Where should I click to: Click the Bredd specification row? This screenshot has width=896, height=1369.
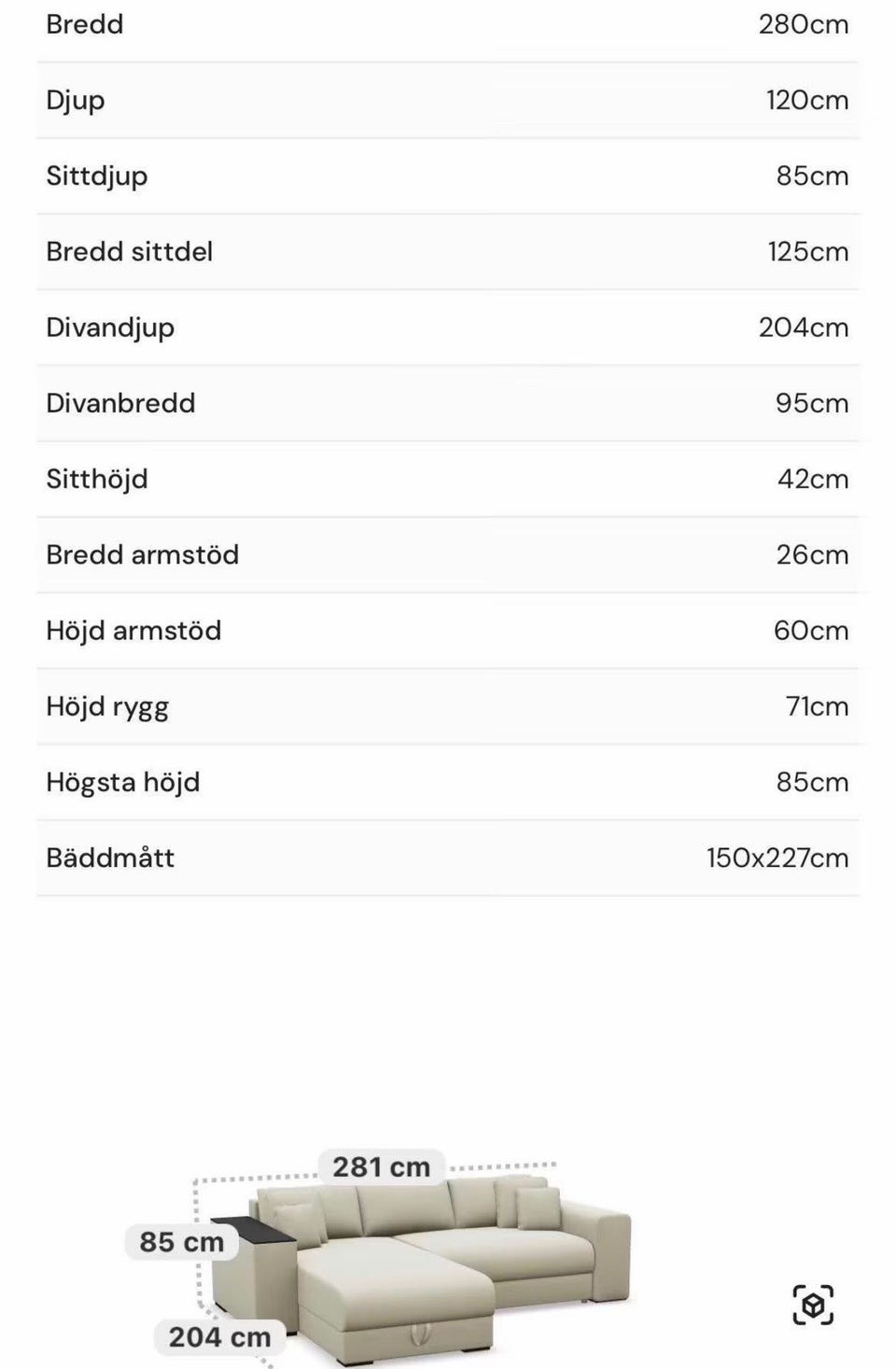(448, 24)
